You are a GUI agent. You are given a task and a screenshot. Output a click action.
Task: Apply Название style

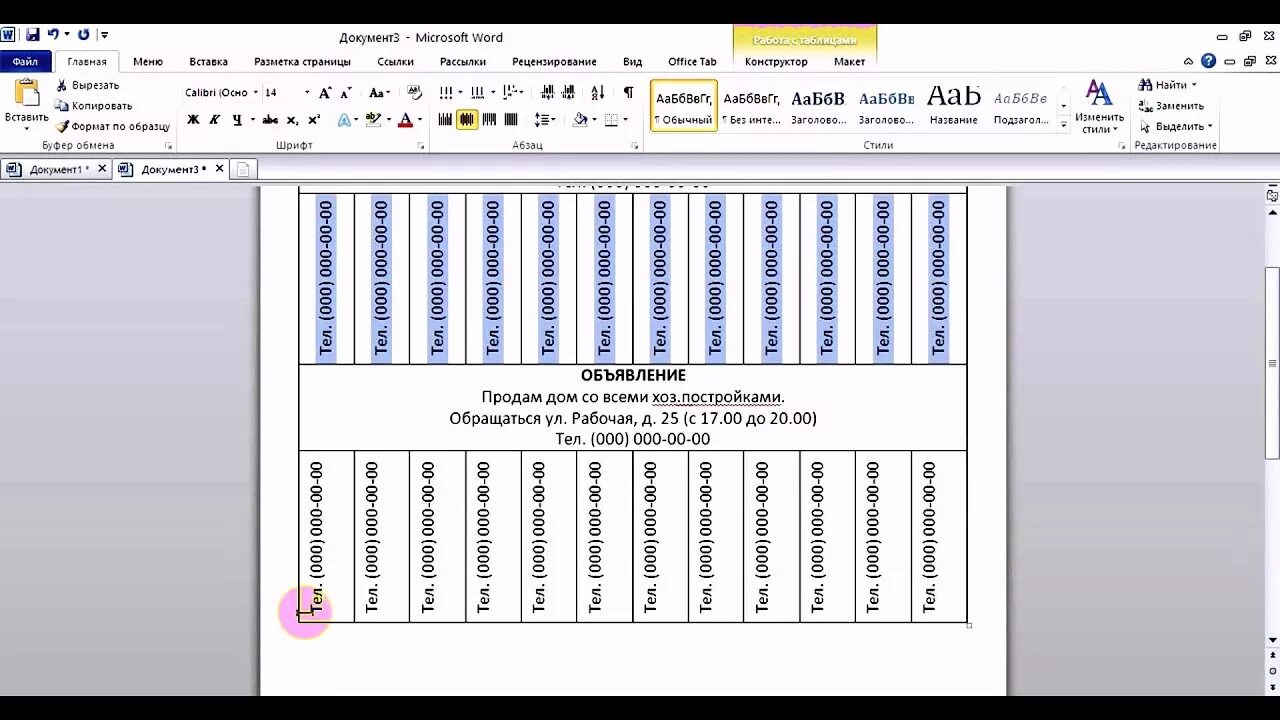pyautogui.click(x=953, y=107)
